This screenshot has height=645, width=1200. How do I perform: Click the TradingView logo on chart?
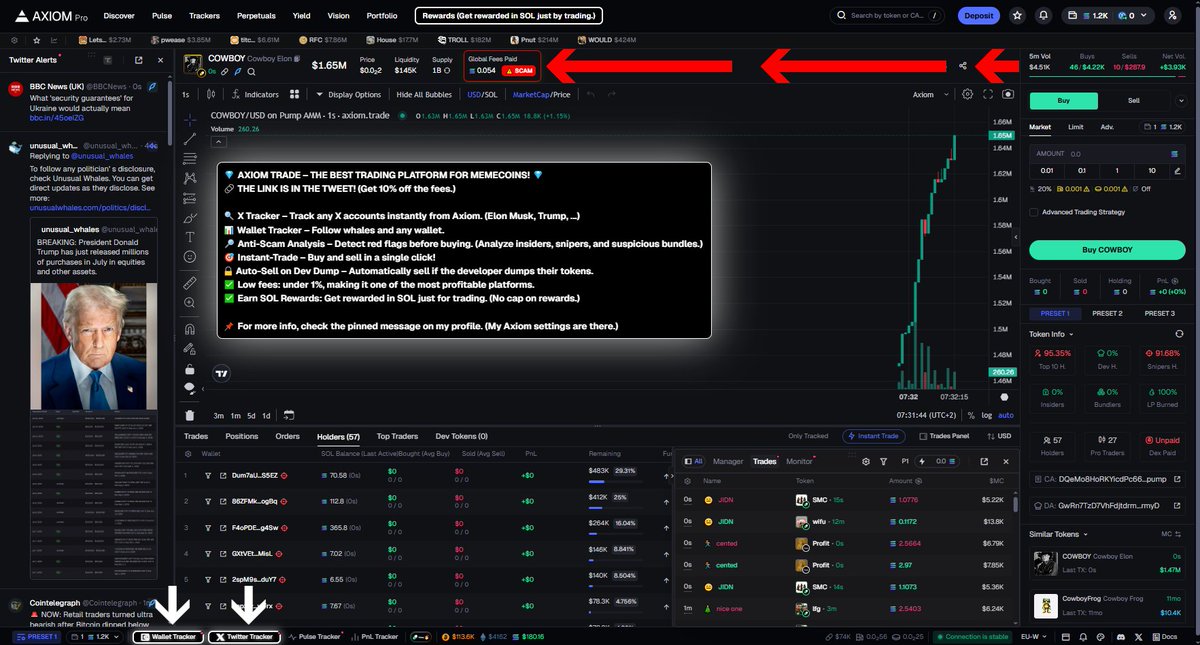pyautogui.click(x=223, y=373)
